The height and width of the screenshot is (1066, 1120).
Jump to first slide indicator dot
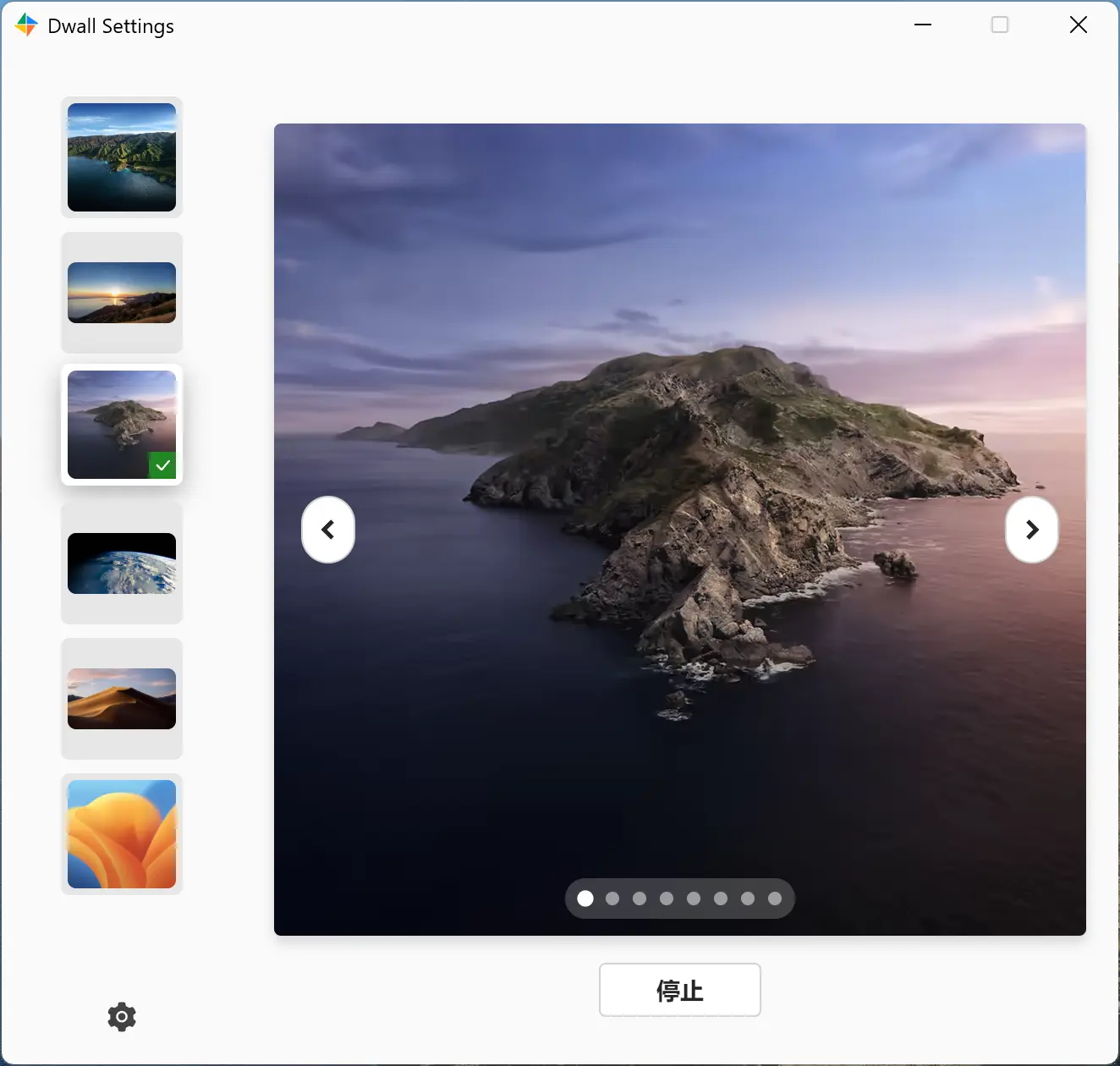tap(585, 898)
